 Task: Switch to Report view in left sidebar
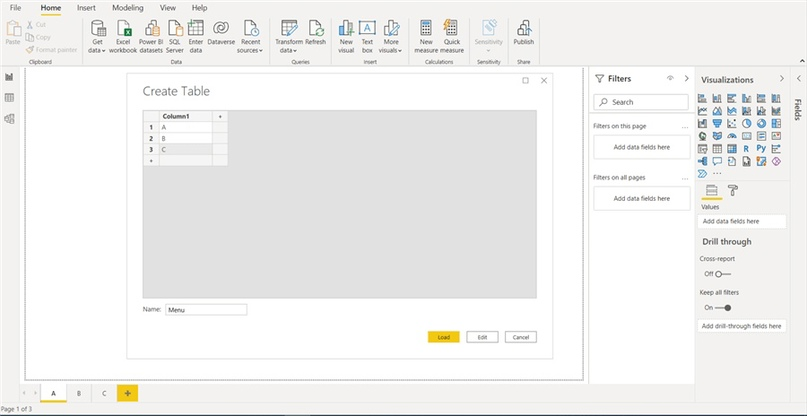click(9, 77)
